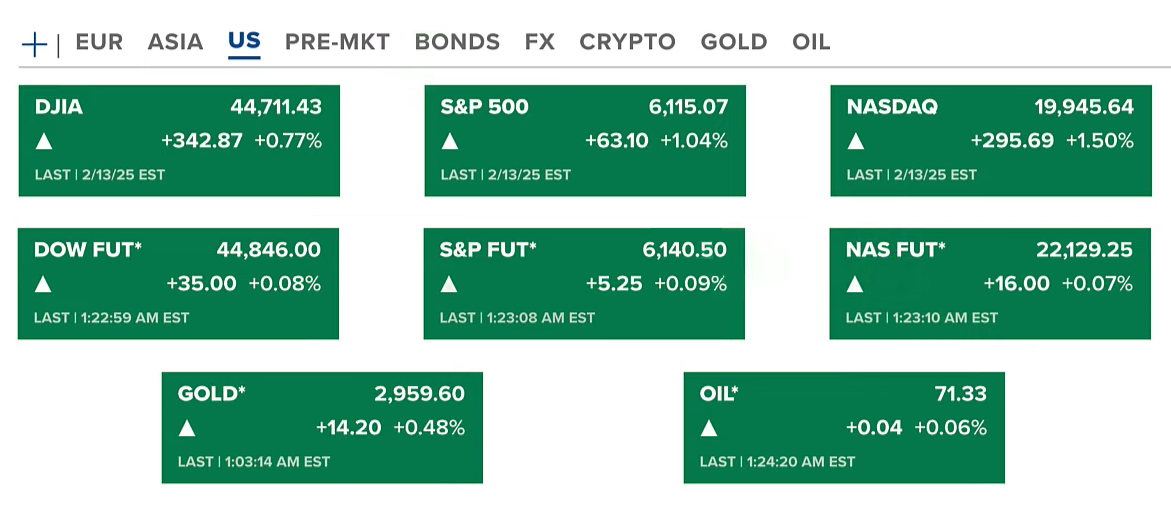1171x509 pixels.
Task: Switch to the EUR markets tab
Action: pyautogui.click(x=99, y=42)
